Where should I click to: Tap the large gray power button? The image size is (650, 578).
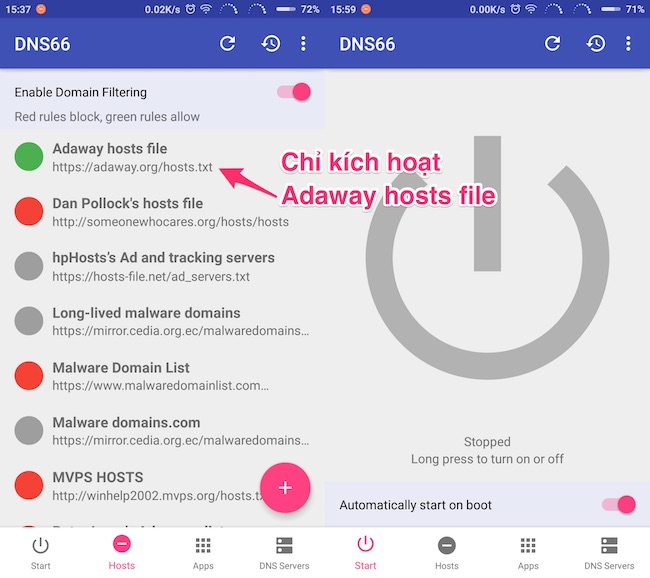[488, 257]
